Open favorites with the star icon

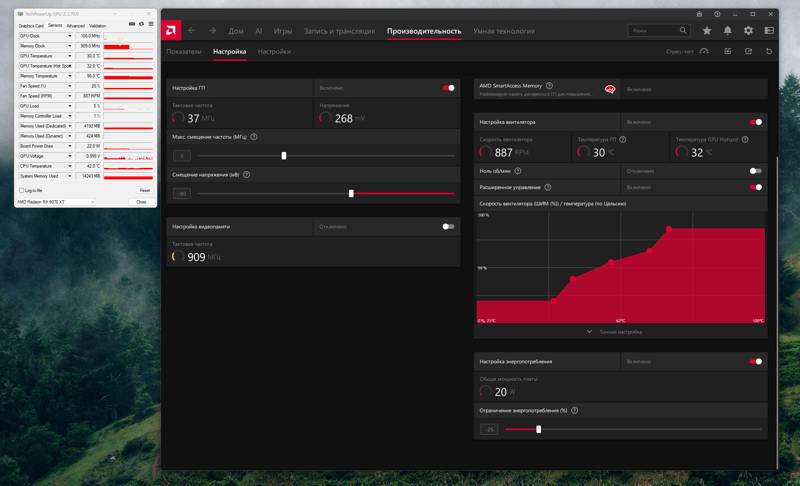pyautogui.click(x=707, y=31)
